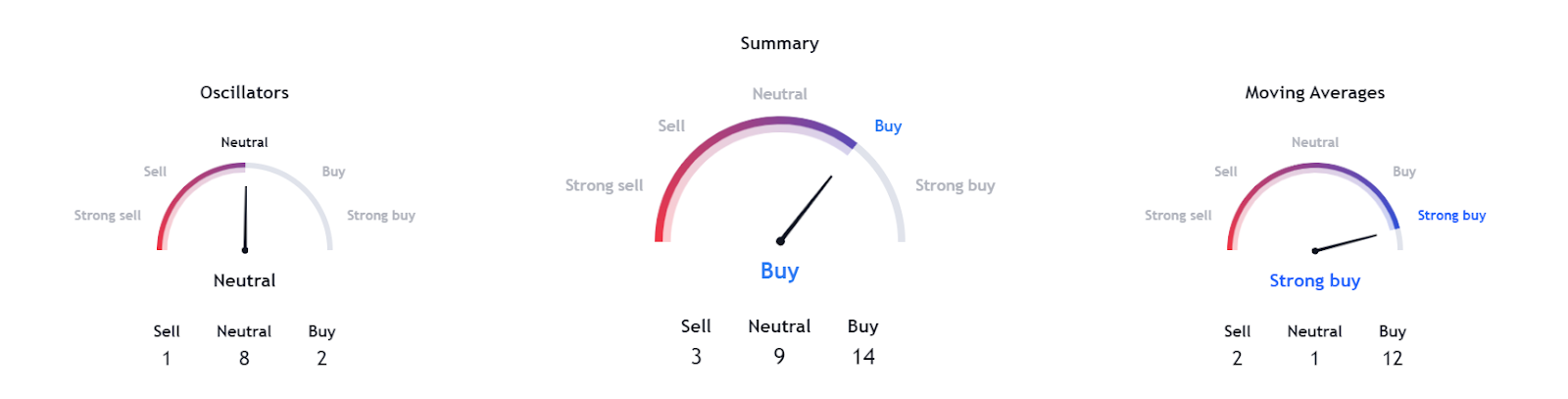
Task: Select blue Strong buy label on Moving Averages gauge
Action: [1451, 216]
